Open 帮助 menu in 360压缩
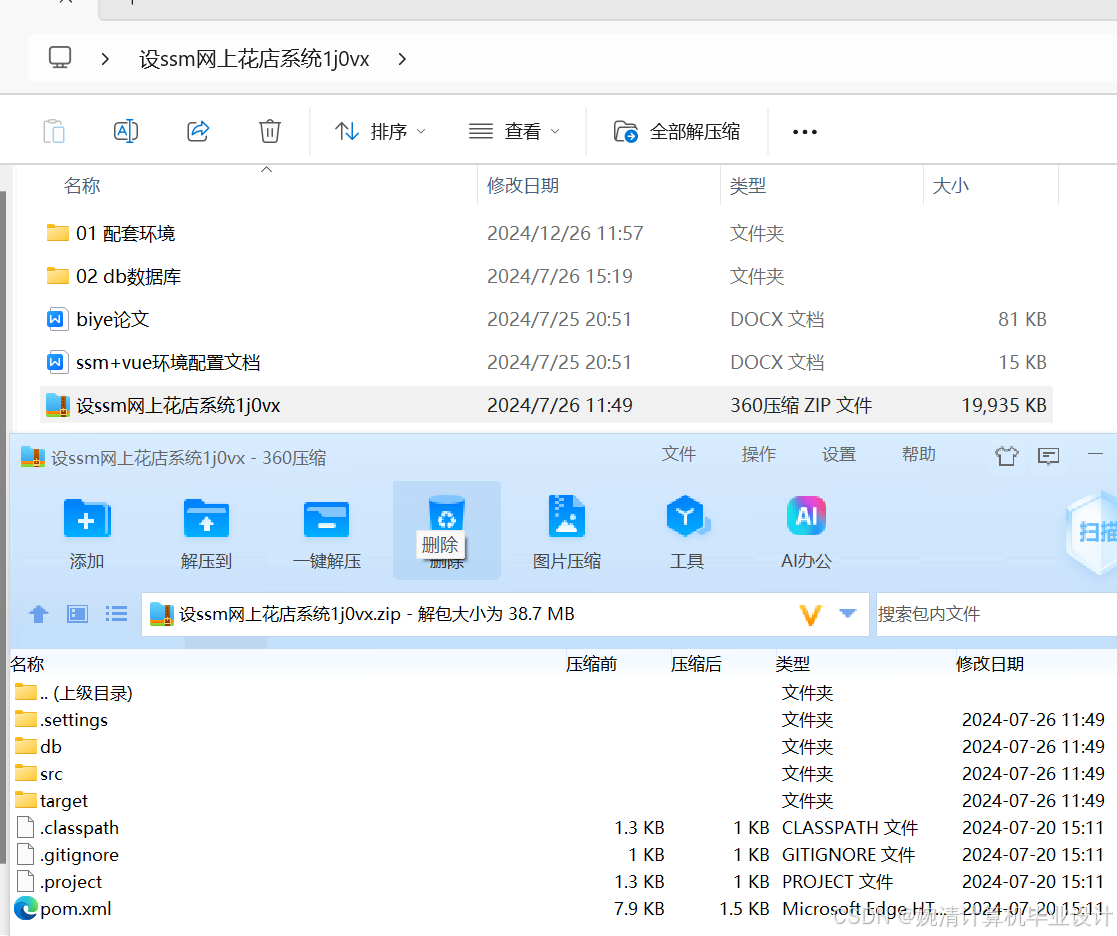1117x936 pixels. pyautogui.click(x=918, y=454)
